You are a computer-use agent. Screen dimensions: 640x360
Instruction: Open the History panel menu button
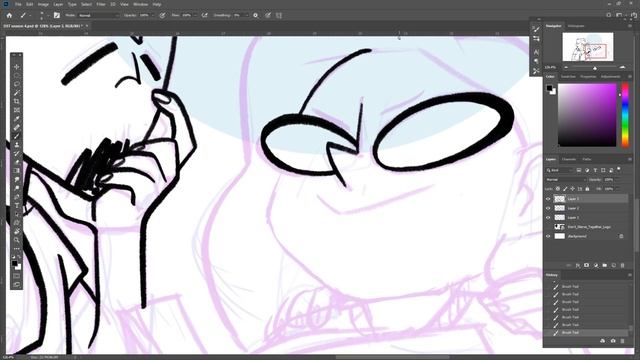pos(630,275)
